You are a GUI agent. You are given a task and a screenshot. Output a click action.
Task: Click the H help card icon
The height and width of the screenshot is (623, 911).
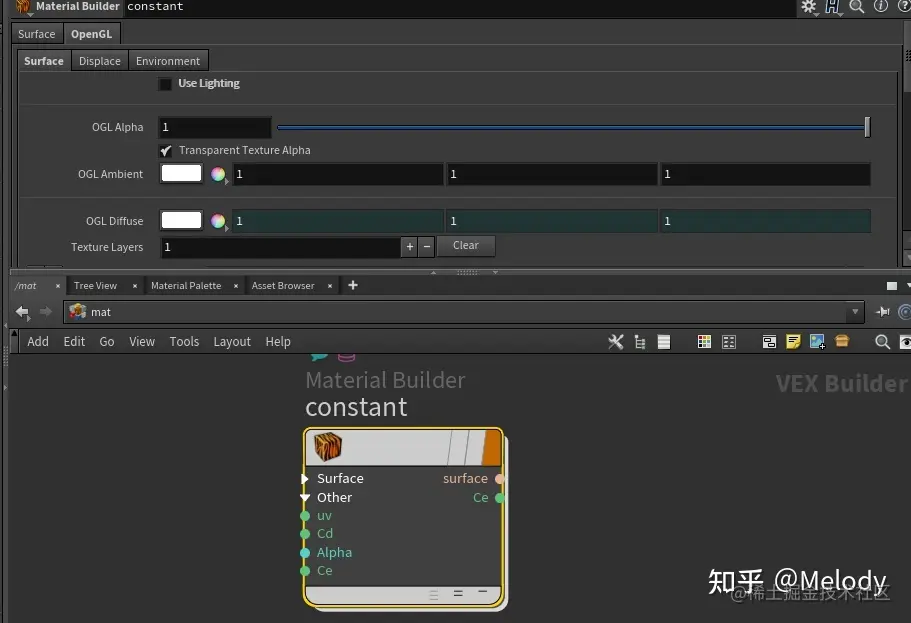[833, 6]
